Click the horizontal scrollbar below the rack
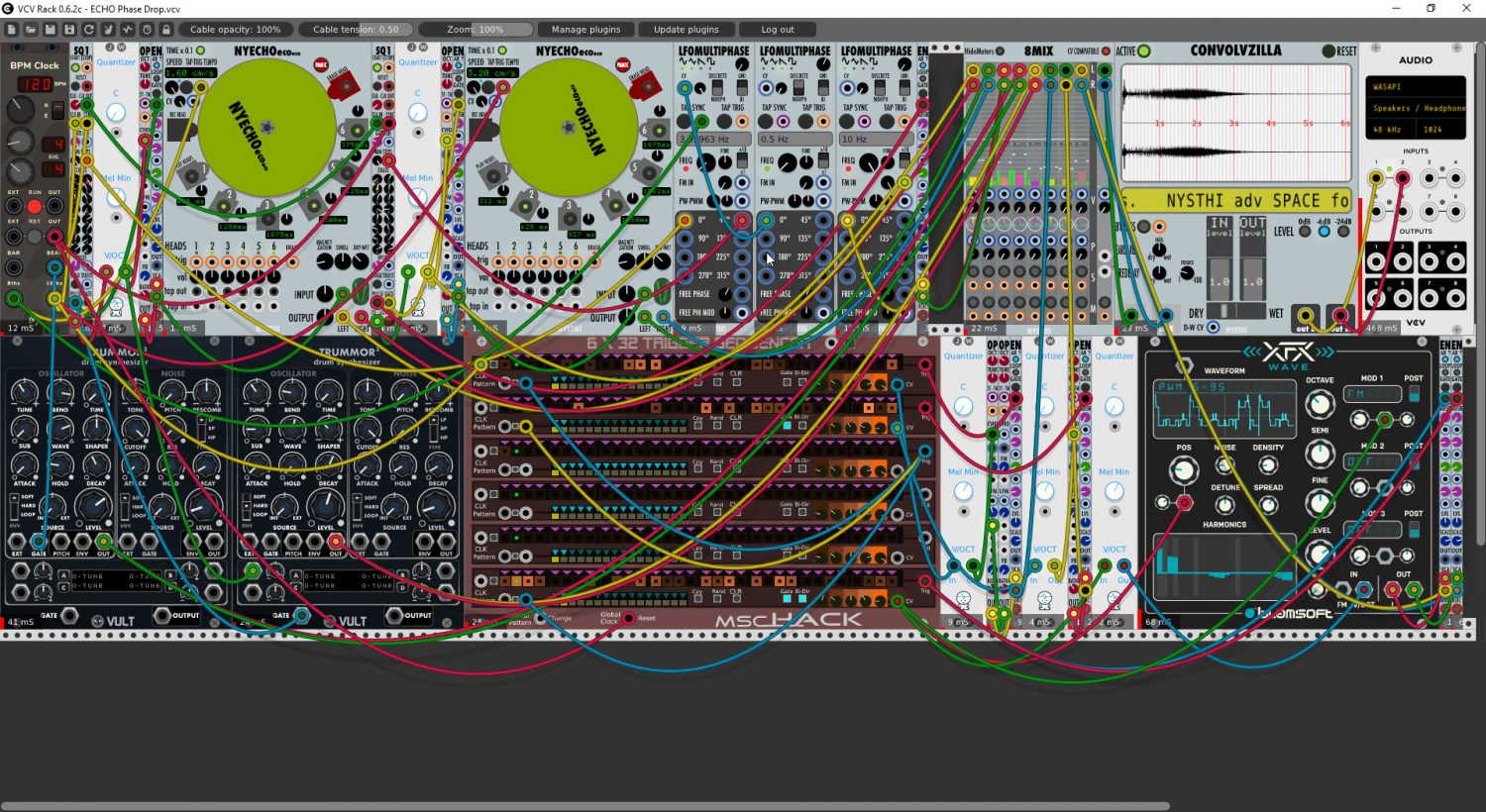Viewport: 1486px width, 812px height. (x=584, y=806)
